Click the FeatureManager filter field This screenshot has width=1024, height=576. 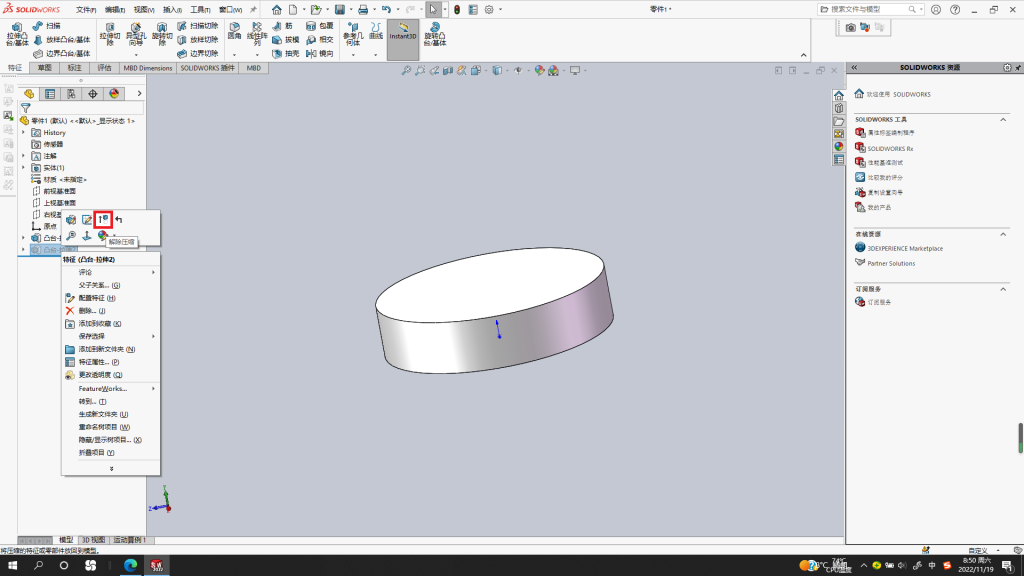click(82, 108)
